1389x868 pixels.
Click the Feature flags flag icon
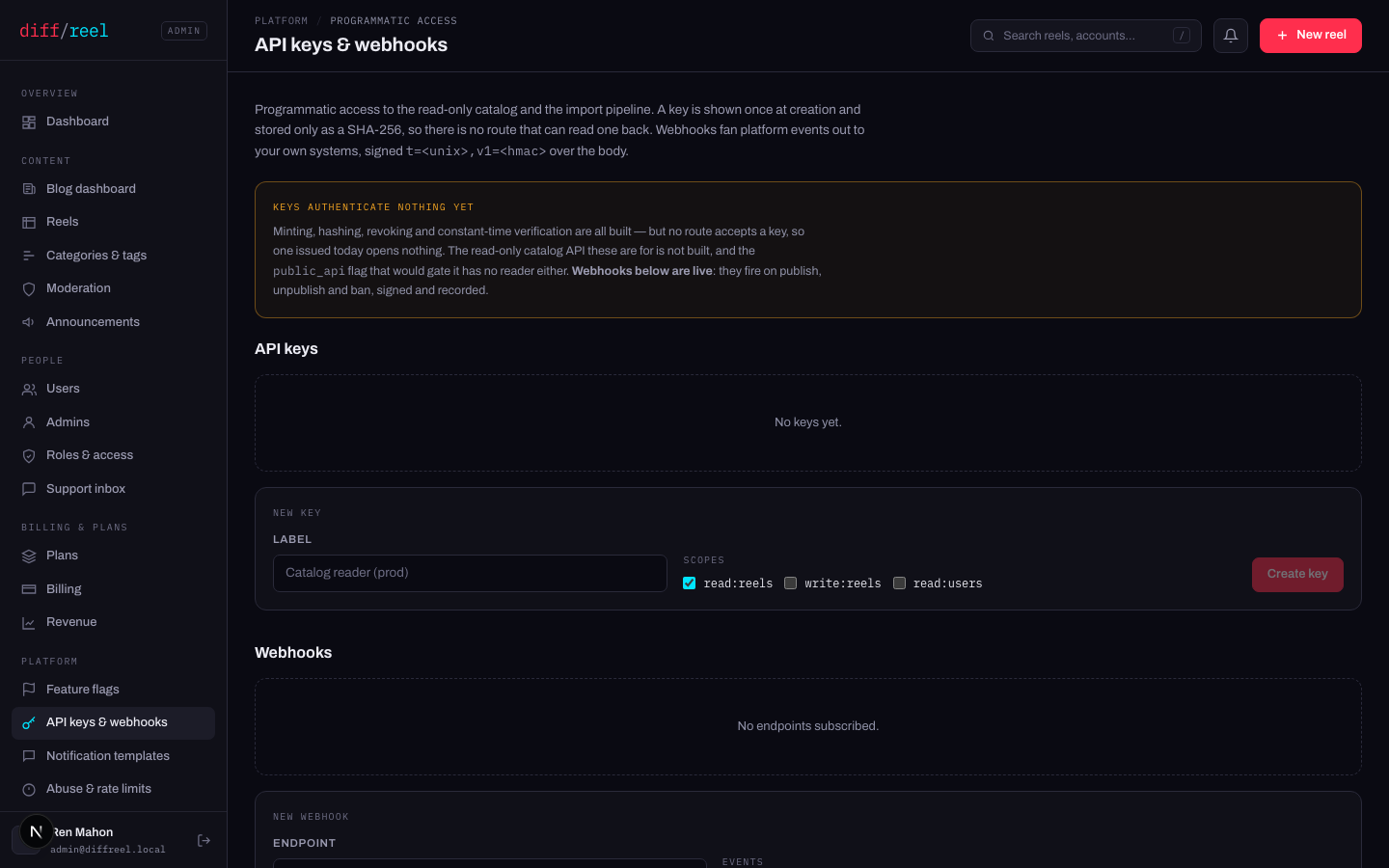tap(29, 690)
